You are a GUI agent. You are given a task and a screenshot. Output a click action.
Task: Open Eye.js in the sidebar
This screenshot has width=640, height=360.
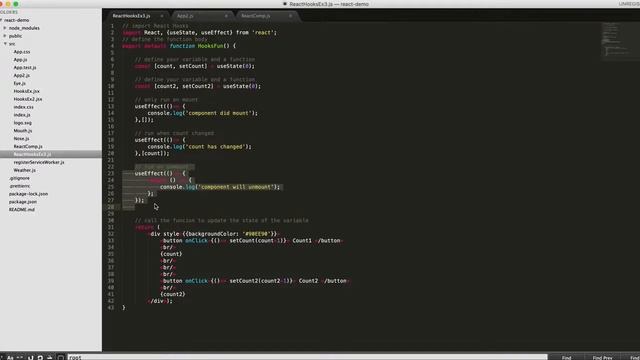[x=20, y=83]
